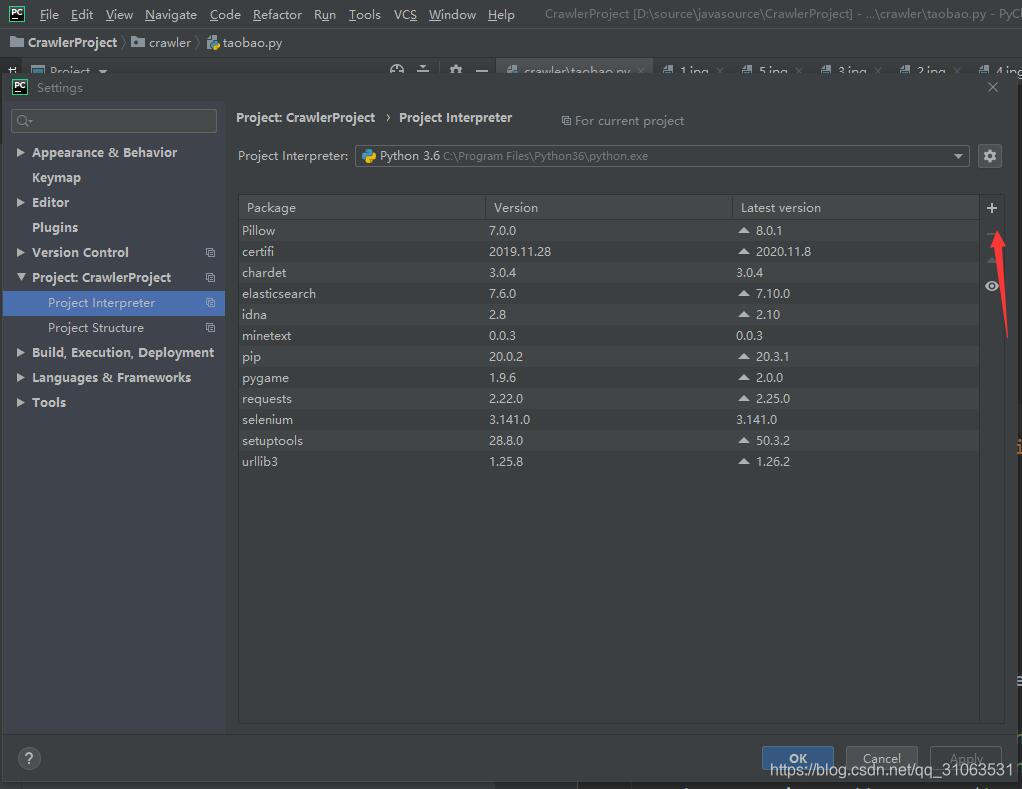Viewport: 1022px width, 789px height.
Task: Expand Appearance & Behavior section
Action: click(21, 152)
